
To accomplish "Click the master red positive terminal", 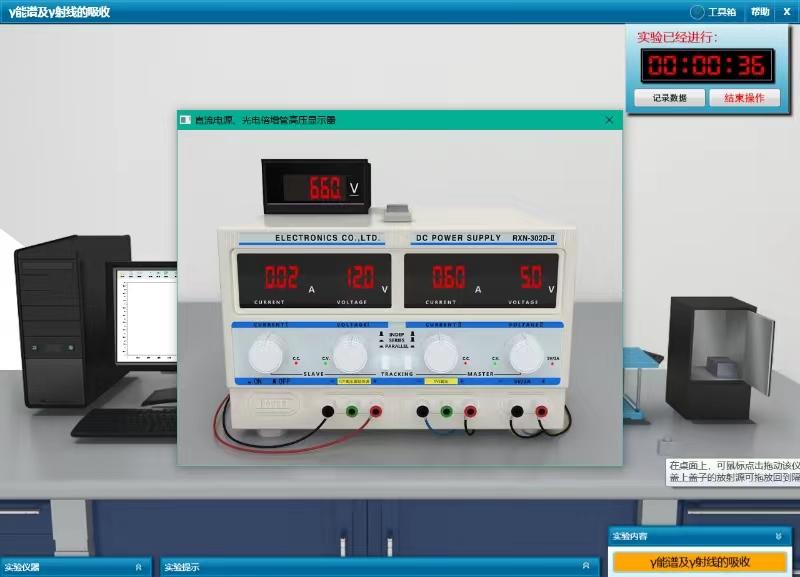I will [470, 411].
